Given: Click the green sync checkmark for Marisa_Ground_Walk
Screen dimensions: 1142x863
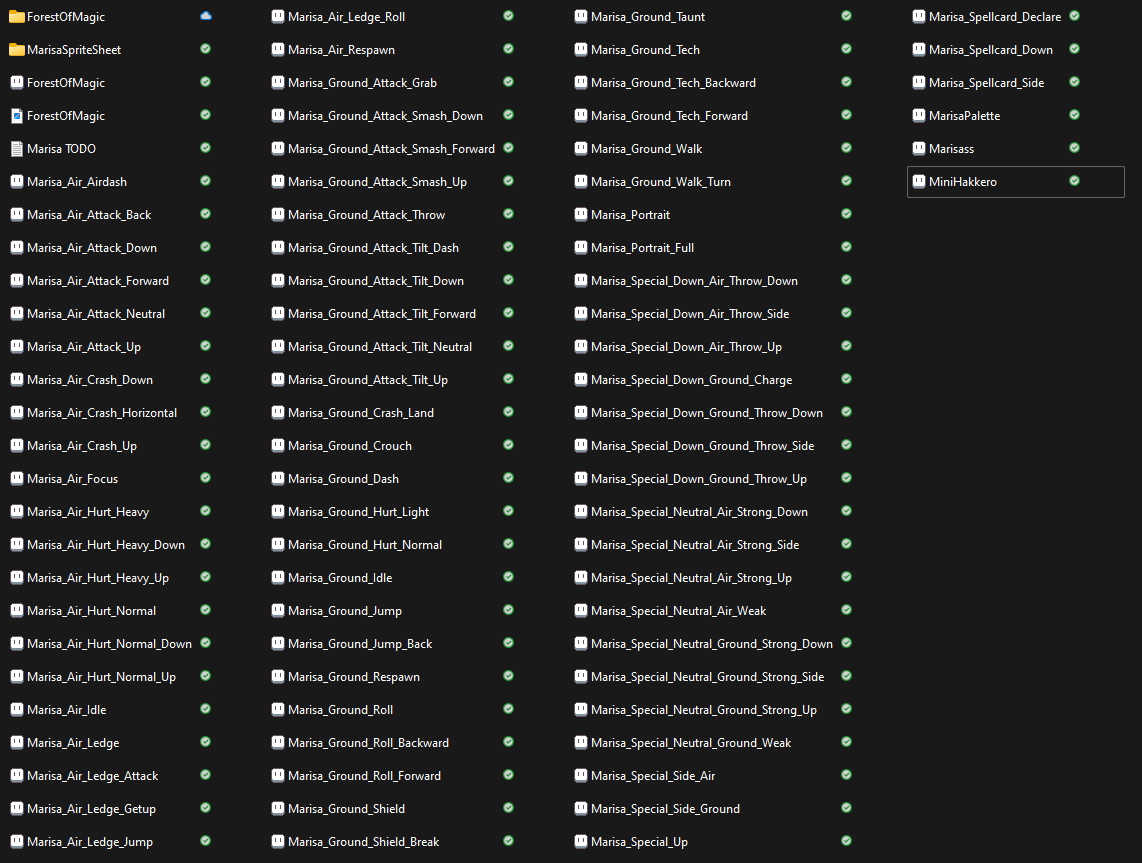Looking at the screenshot, I should (x=846, y=148).
